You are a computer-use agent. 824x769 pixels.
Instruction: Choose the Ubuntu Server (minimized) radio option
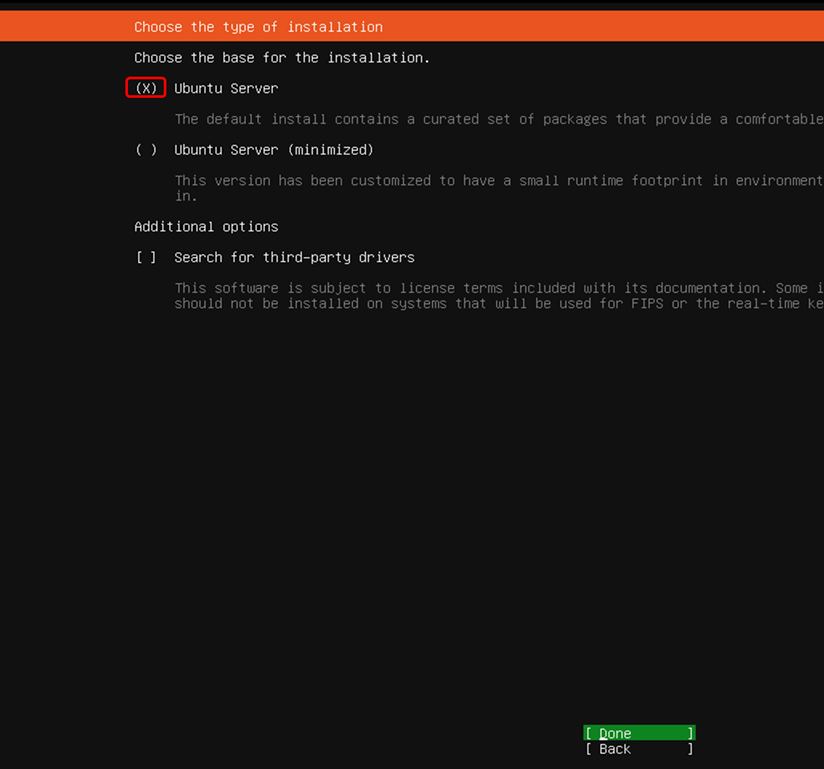pos(146,150)
